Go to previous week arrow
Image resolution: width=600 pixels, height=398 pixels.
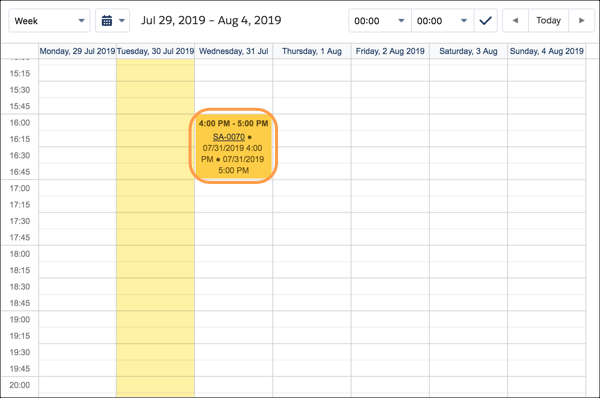click(515, 21)
